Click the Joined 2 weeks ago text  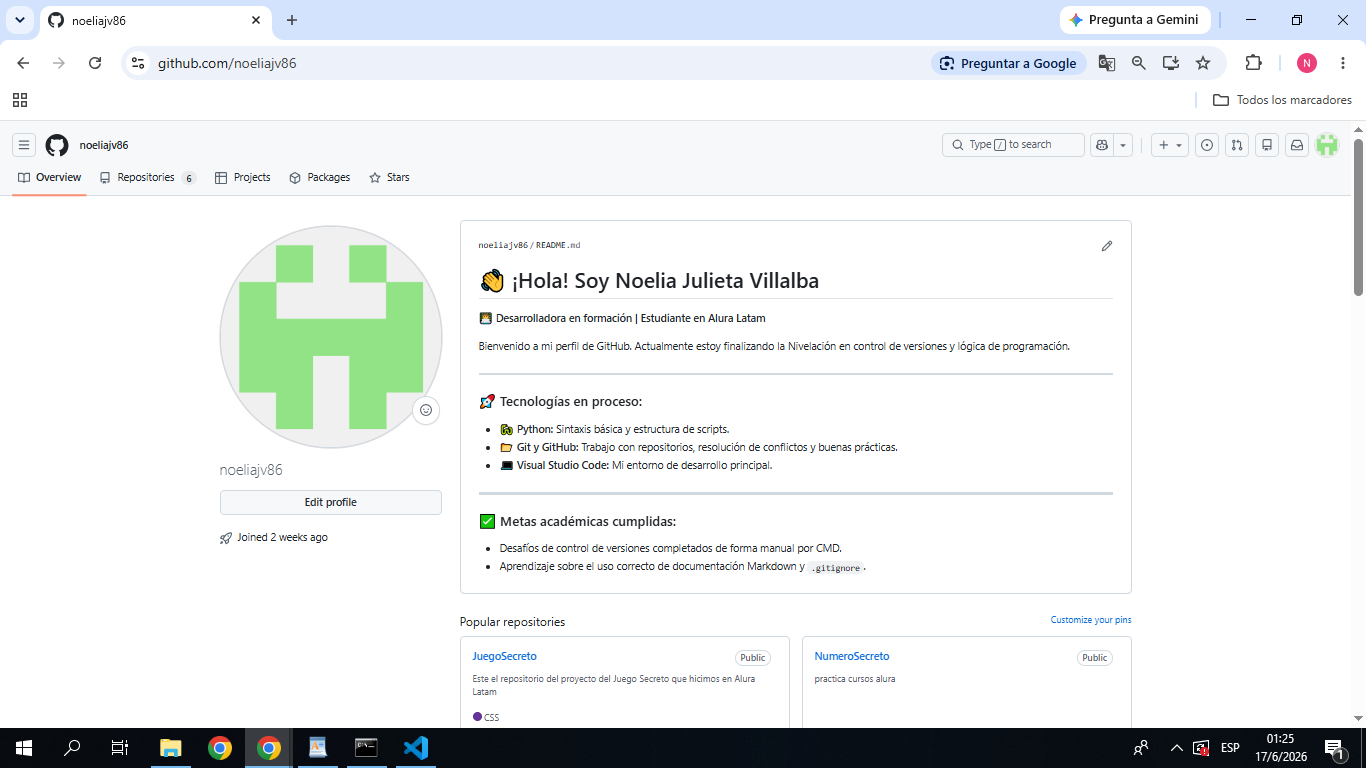pos(282,537)
